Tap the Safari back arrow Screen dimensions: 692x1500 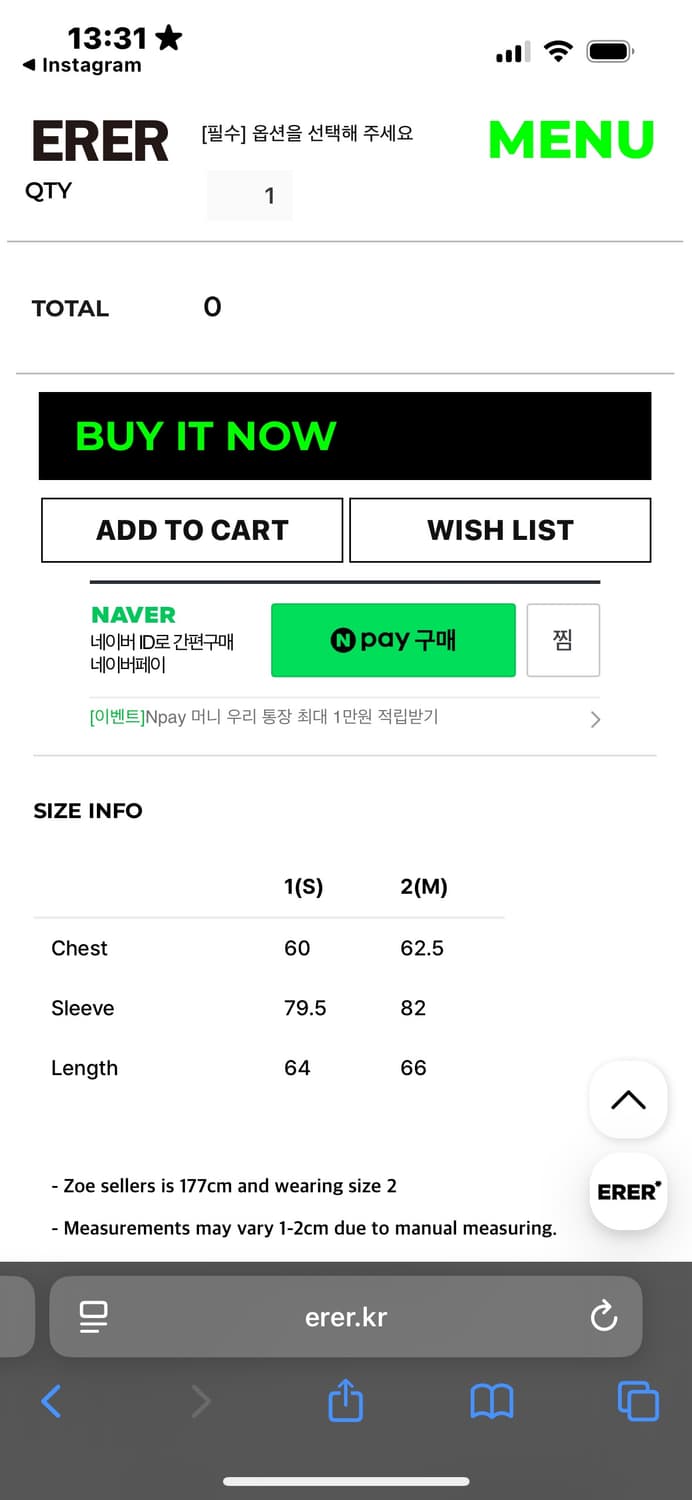click(x=52, y=1401)
